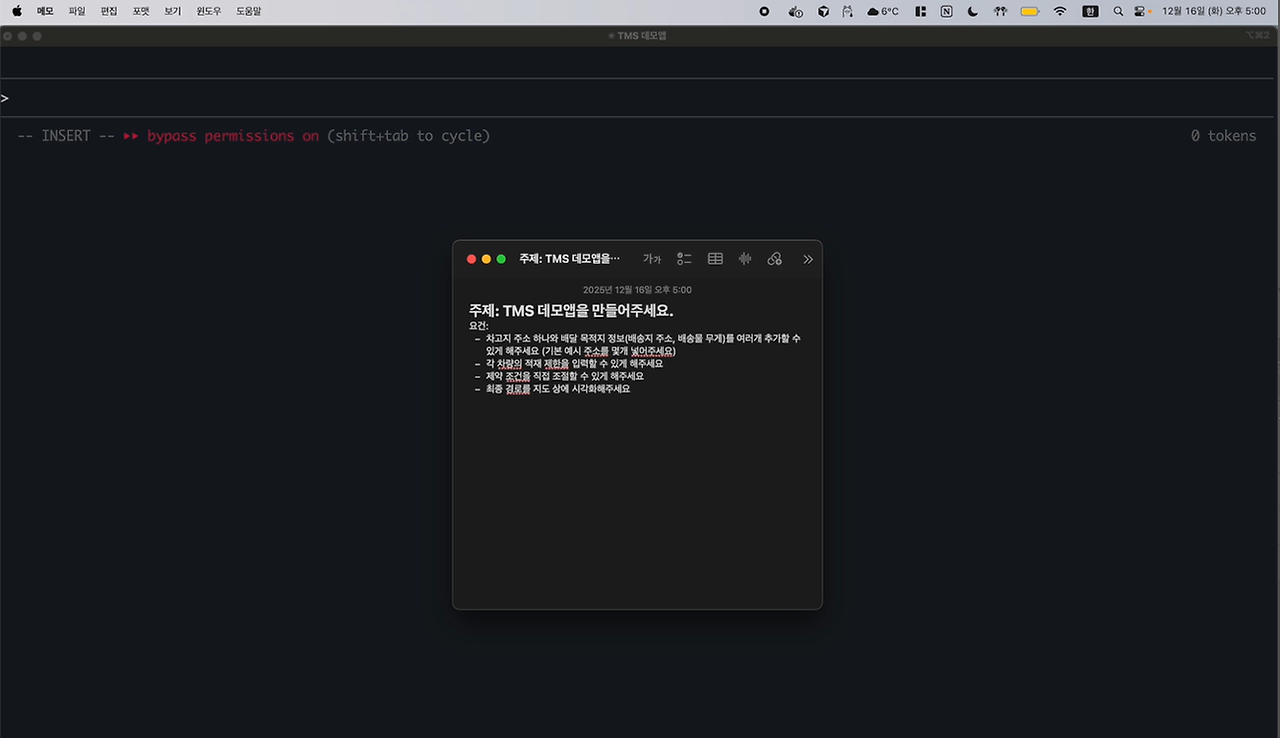Open the 파일 menu
Image resolution: width=1280 pixels, height=738 pixels.
(x=77, y=11)
